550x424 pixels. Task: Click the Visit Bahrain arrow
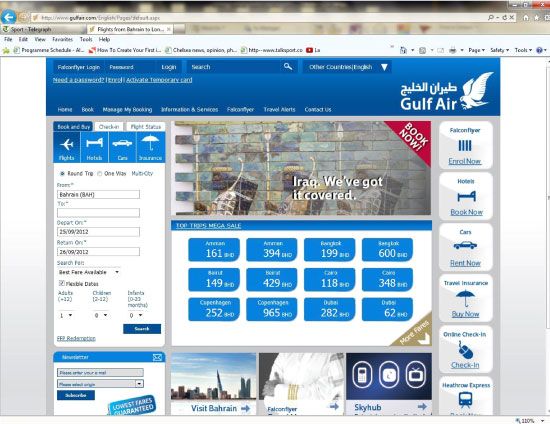point(246,408)
